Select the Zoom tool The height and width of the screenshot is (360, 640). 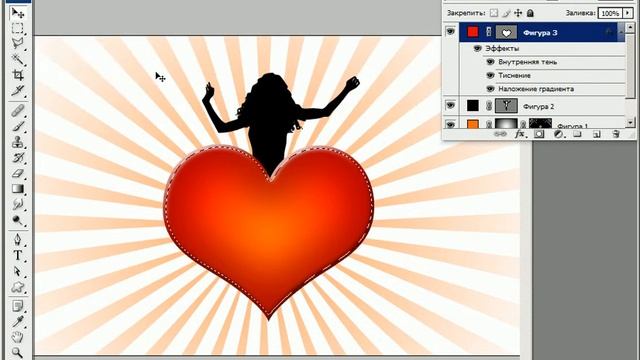click(x=18, y=352)
